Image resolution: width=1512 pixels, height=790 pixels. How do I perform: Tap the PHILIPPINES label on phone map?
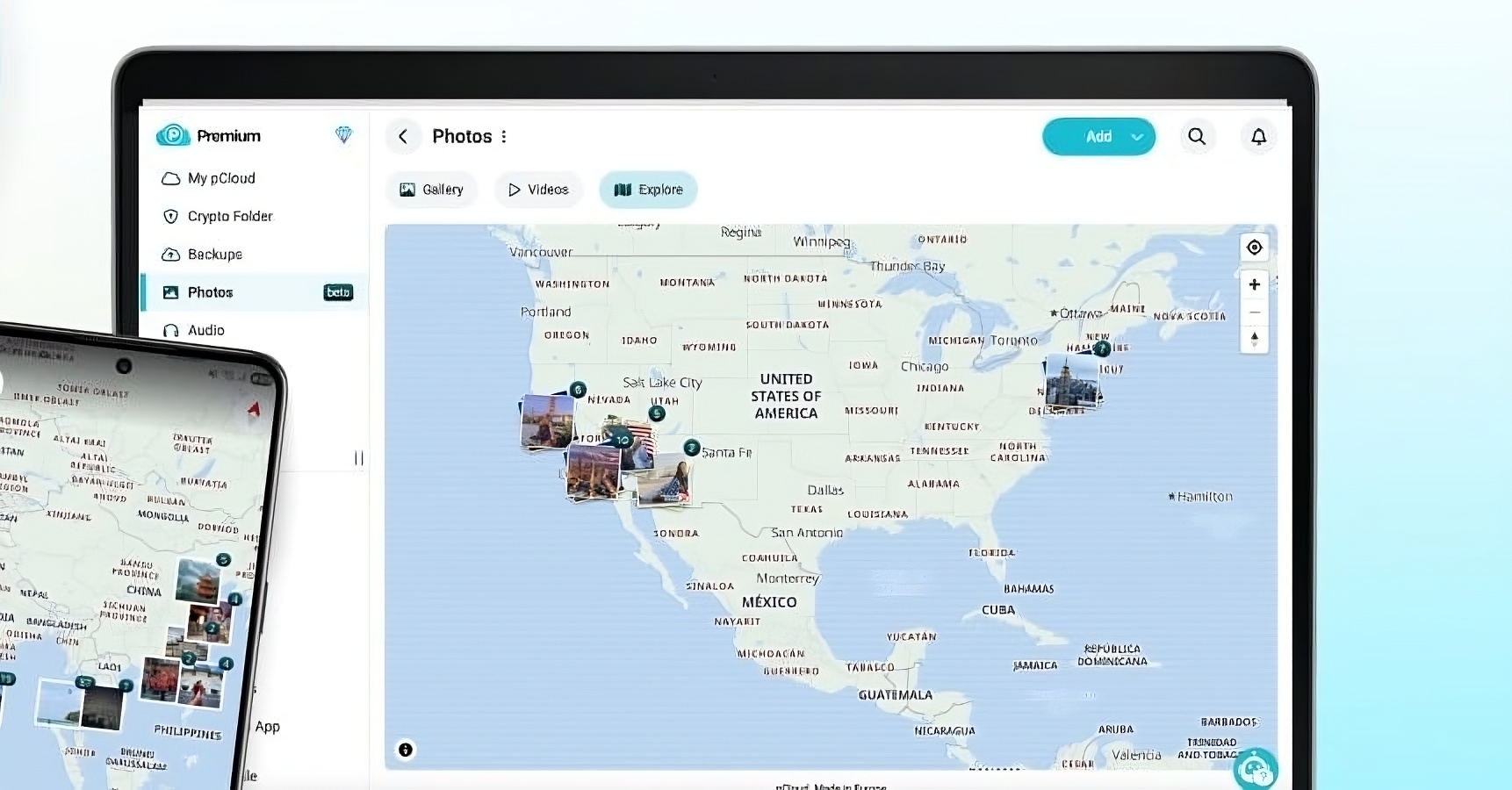pyautogui.click(x=188, y=732)
